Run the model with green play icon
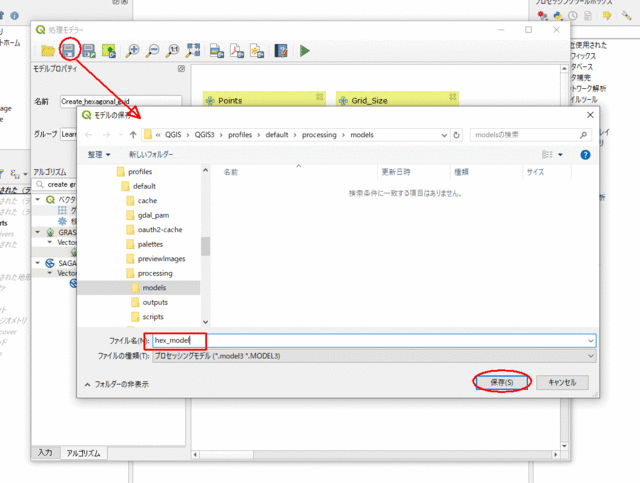640x483 pixels. tap(304, 51)
